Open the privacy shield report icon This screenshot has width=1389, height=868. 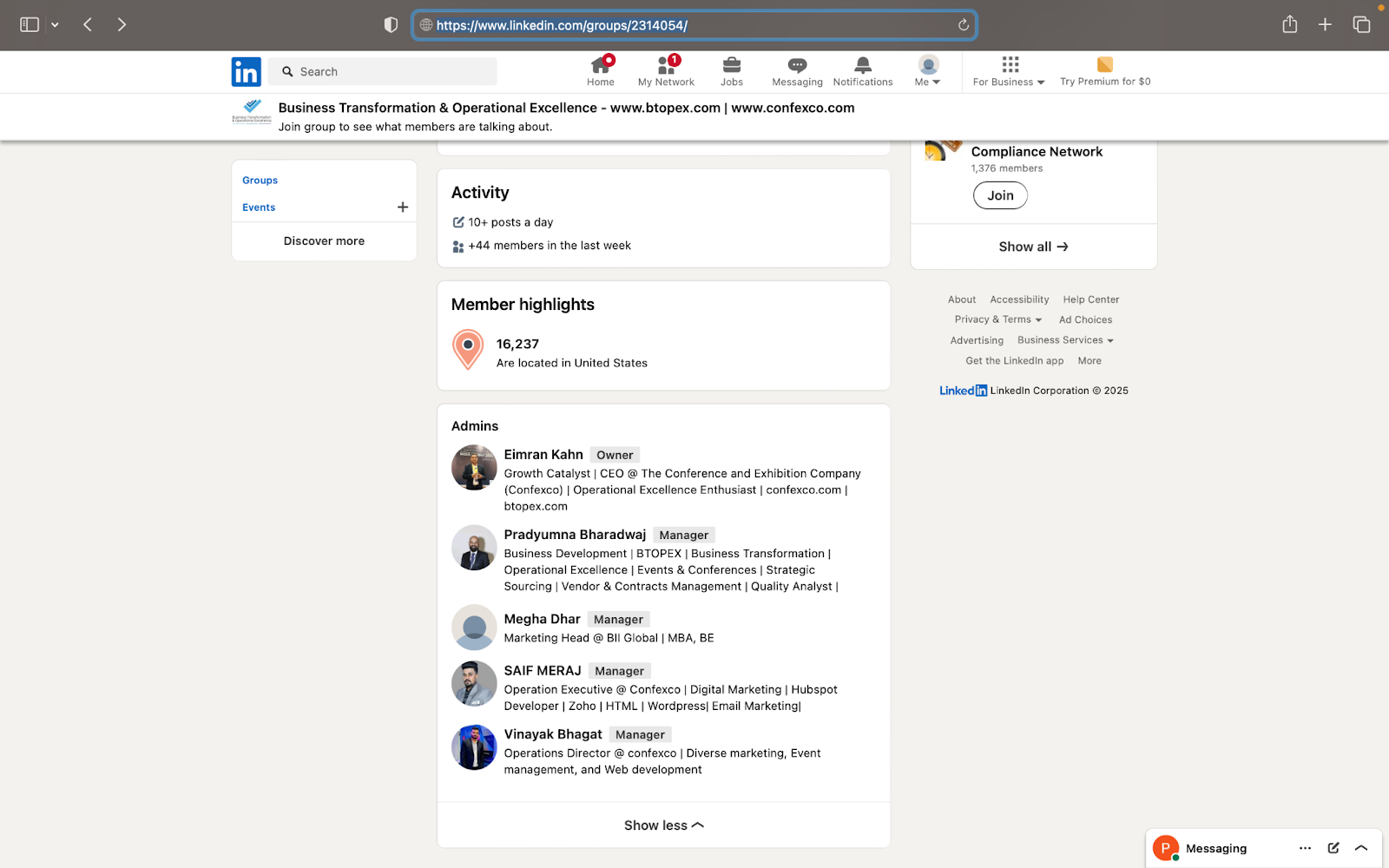391,24
